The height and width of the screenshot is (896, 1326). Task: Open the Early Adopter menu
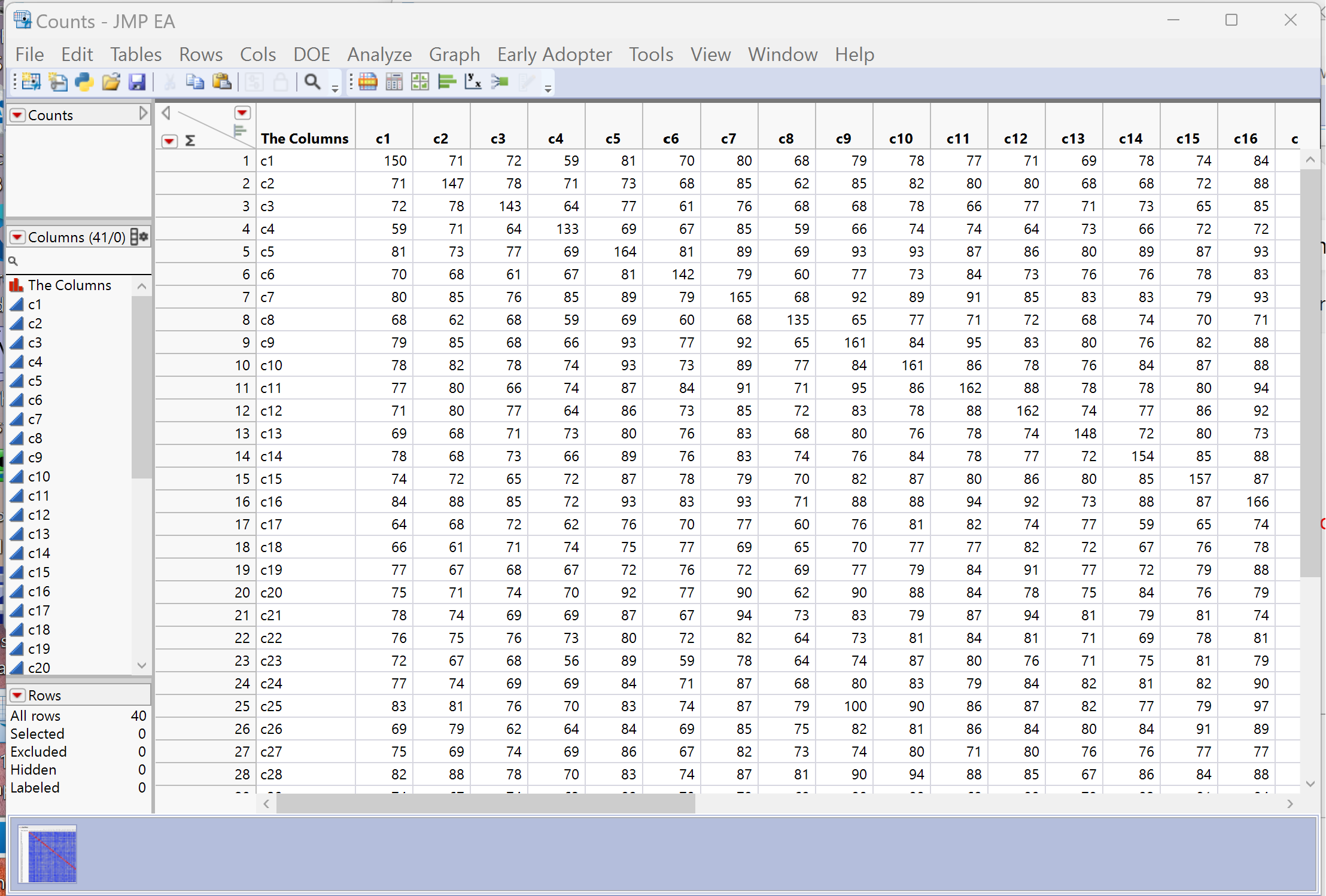(553, 54)
